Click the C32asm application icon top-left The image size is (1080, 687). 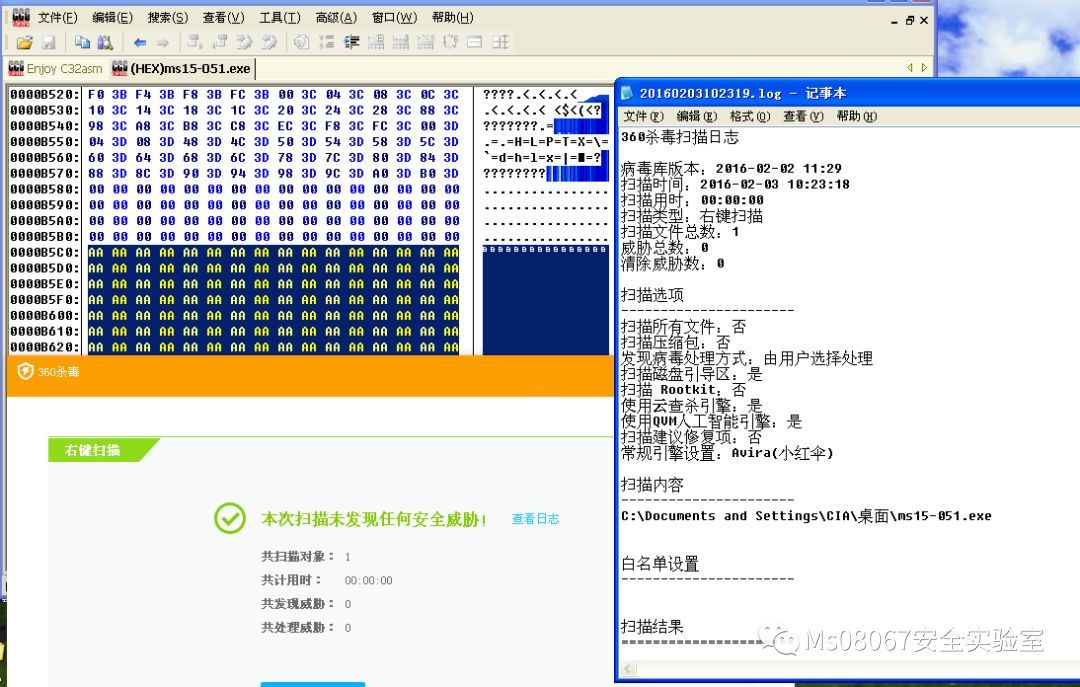click(20, 17)
